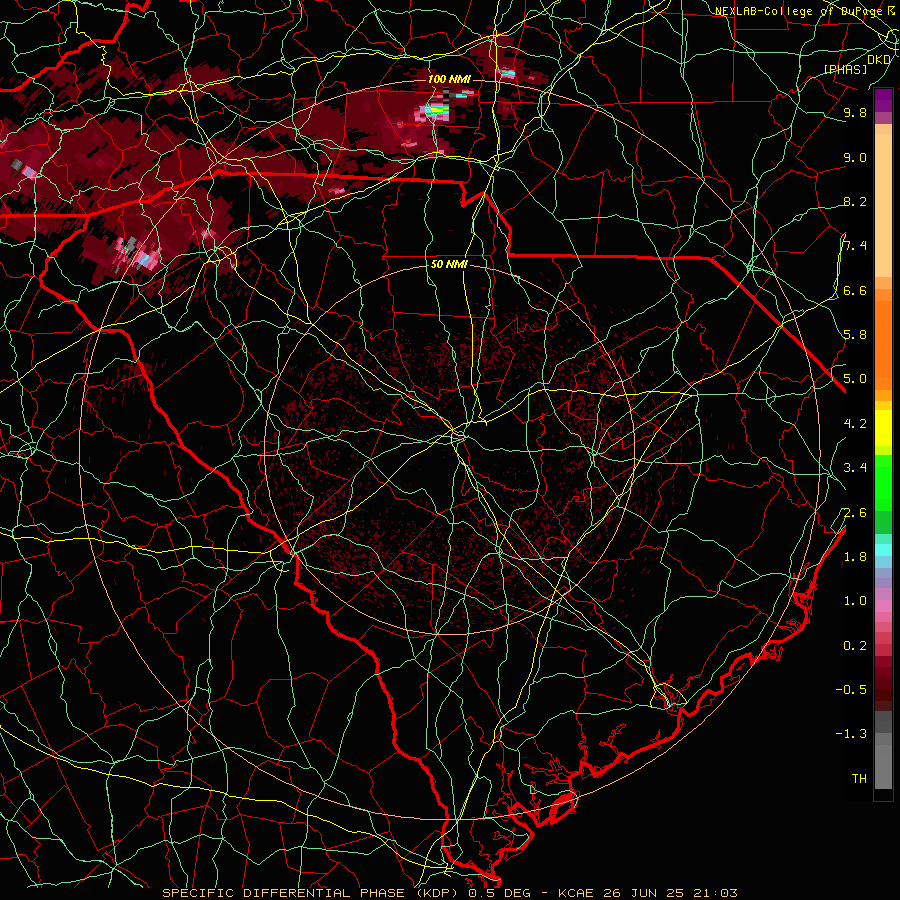Click the green-yellow KDP core below 100 NMI

439,109
